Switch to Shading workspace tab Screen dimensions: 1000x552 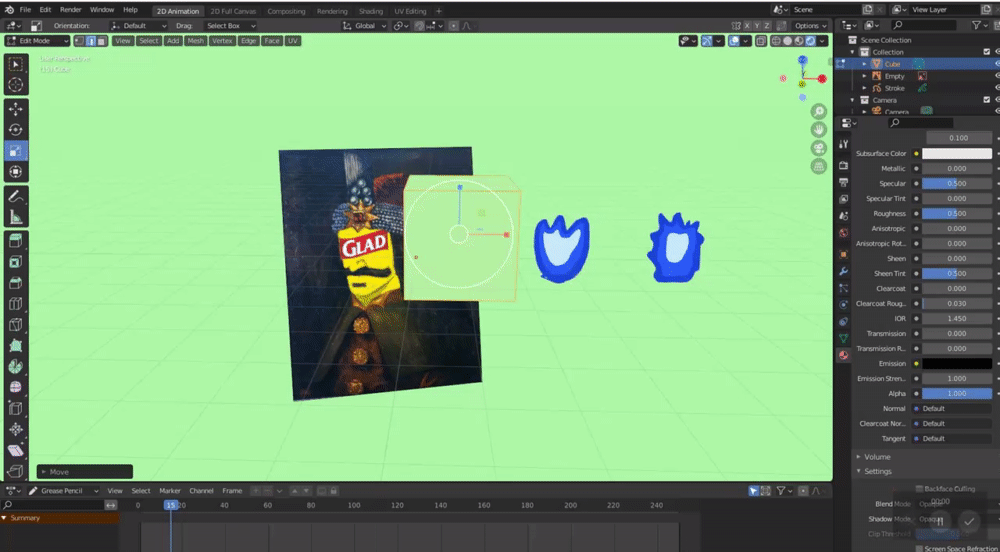(371, 11)
